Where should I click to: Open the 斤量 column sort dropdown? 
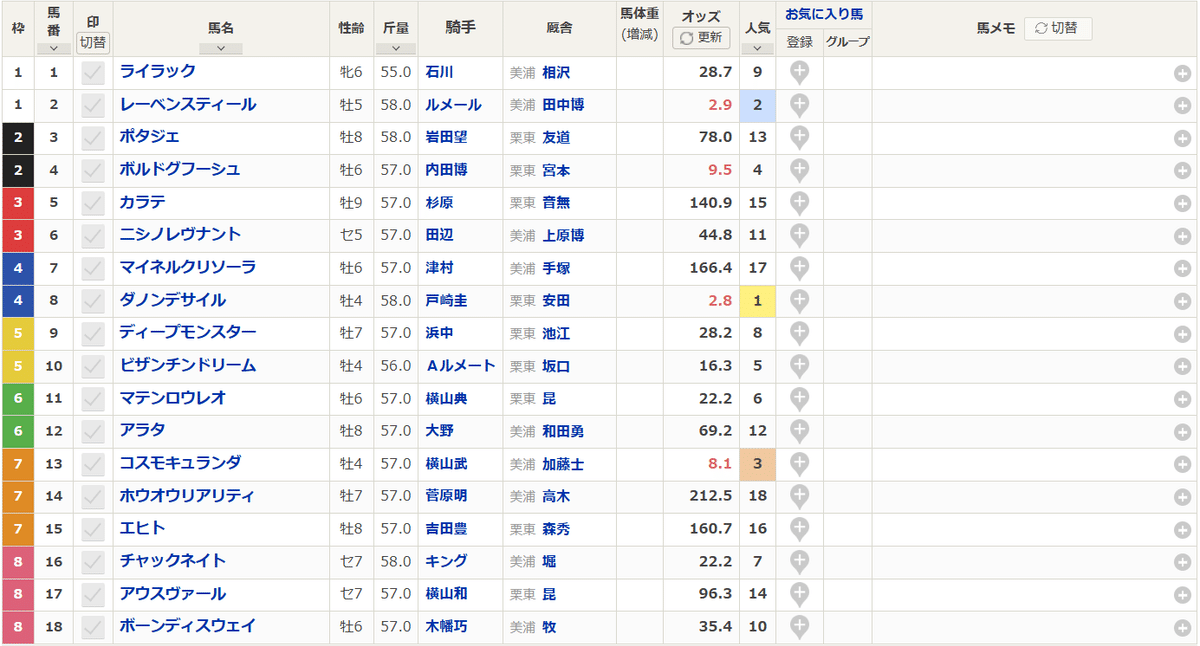point(396,44)
